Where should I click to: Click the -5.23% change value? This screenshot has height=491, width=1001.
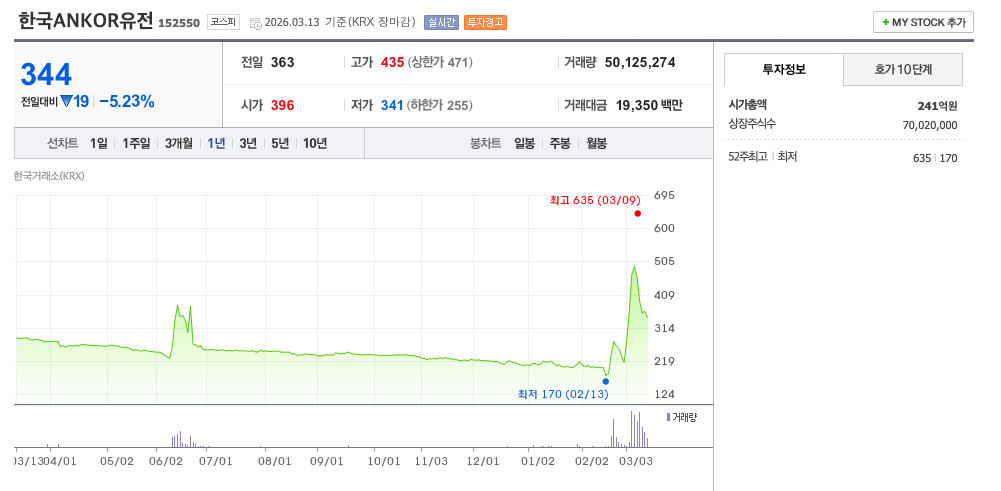coord(127,101)
